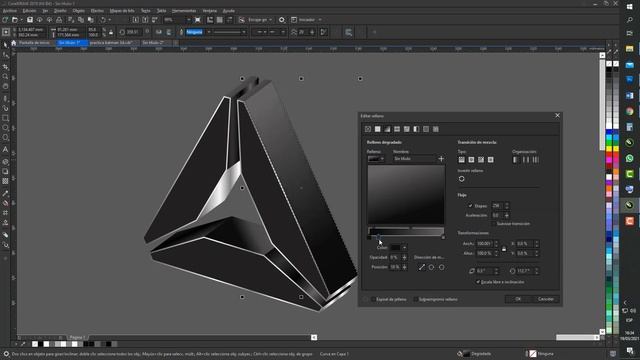Select the Eyedropper tool
Screen dimensions: 640x360
(x=5, y=193)
